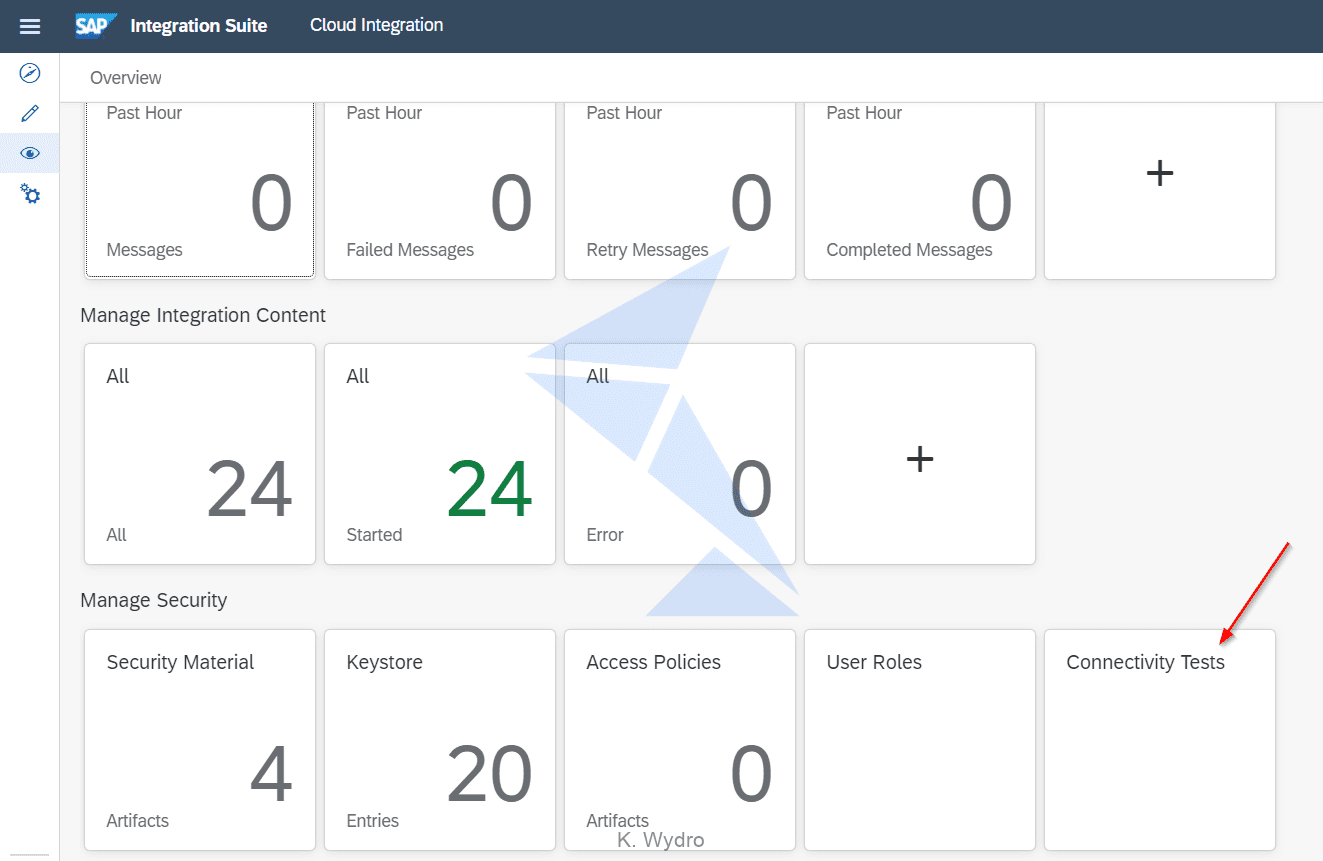Open the Security Material tile

200,740
